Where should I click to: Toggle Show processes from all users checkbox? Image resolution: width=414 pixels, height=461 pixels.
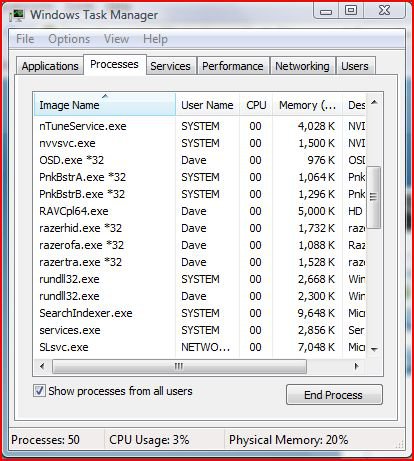[39, 391]
